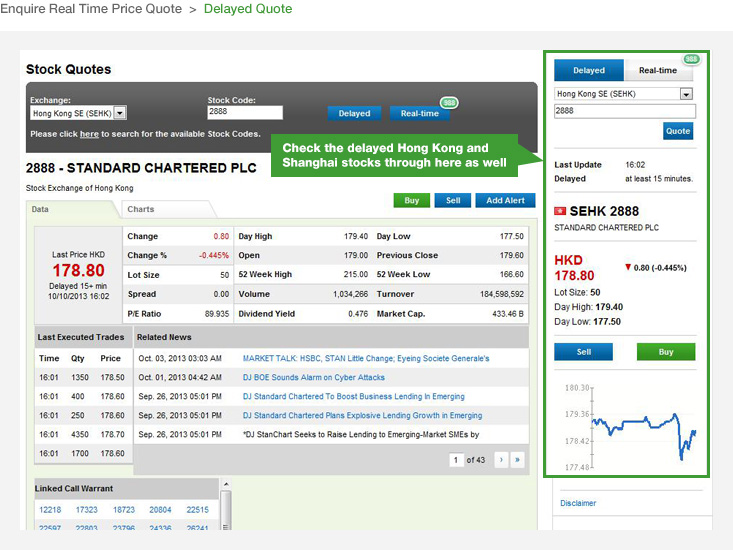Click the news page number box
This screenshot has width=733, height=550.
tap(456, 460)
